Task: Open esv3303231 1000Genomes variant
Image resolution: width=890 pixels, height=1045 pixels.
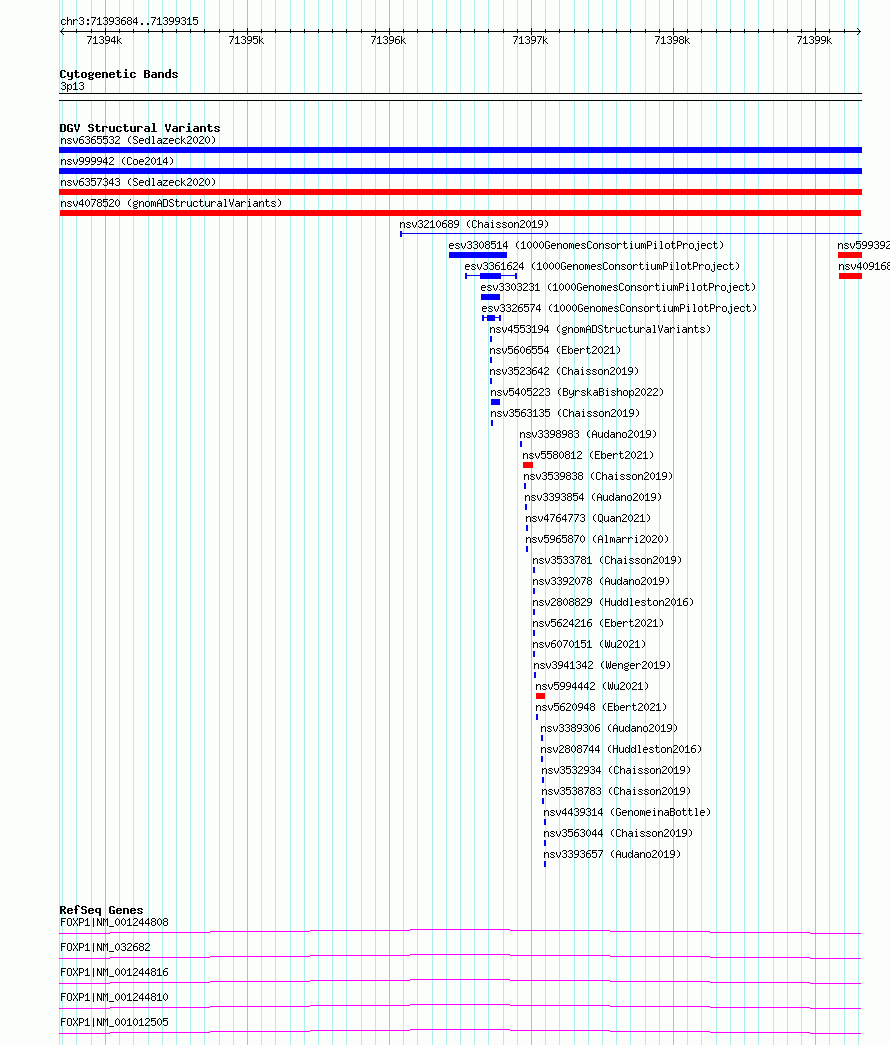Action: click(x=618, y=287)
